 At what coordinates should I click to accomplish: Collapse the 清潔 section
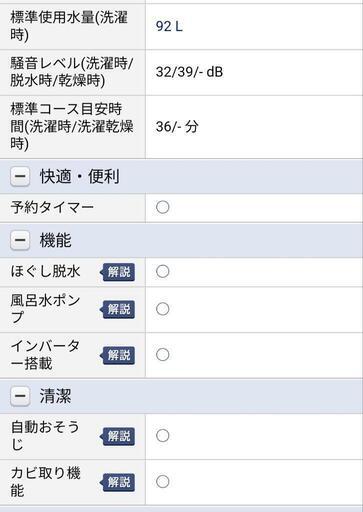(20, 396)
